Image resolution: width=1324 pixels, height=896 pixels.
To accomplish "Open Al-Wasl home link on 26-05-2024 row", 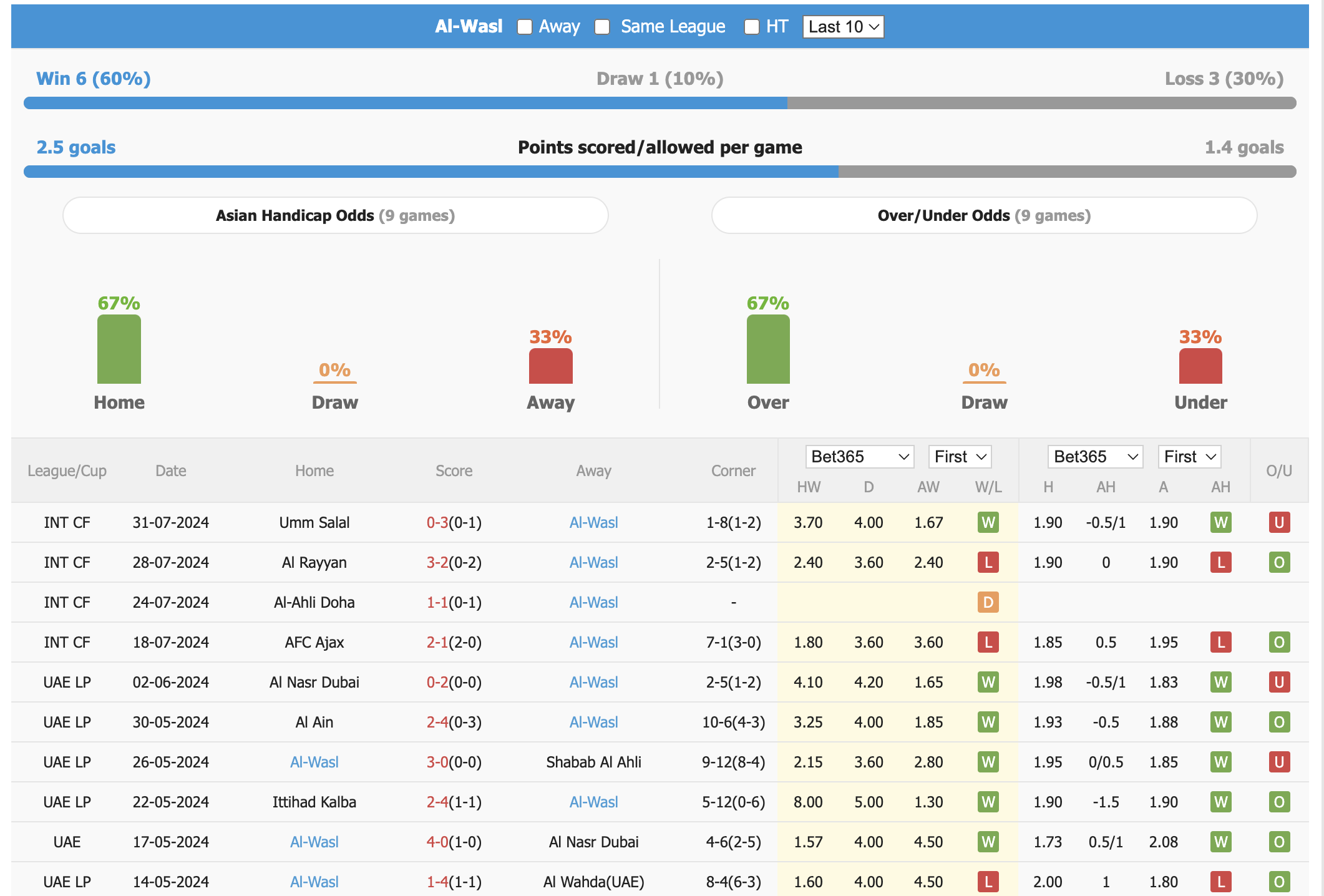I will pyautogui.click(x=314, y=762).
